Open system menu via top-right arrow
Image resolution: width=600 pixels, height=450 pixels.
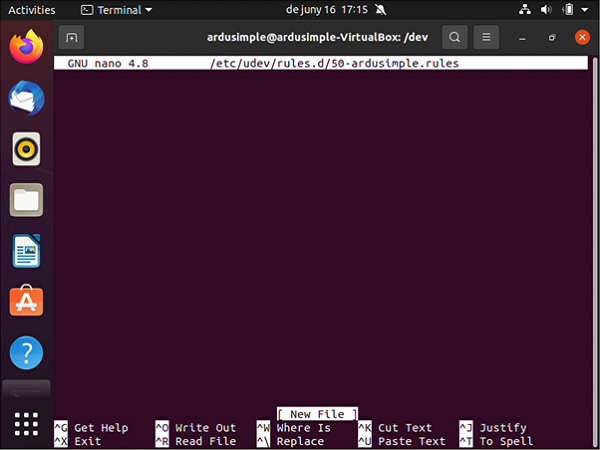587,10
